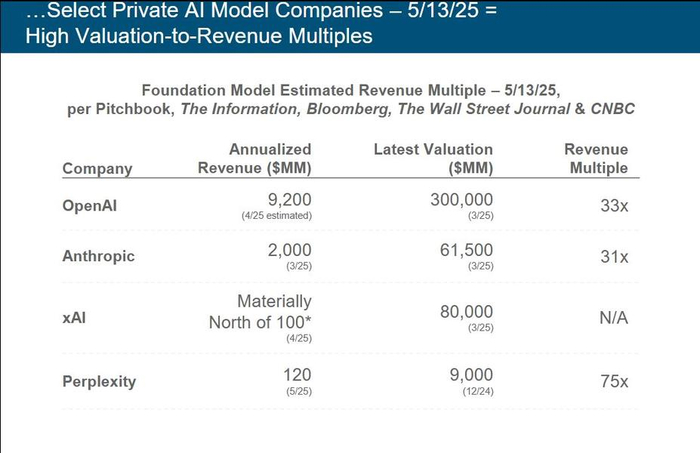The width and height of the screenshot is (700, 453).
Task: Select the 'High Valuation-to-Revenue Multiples' title line
Action: pyautogui.click(x=185, y=36)
